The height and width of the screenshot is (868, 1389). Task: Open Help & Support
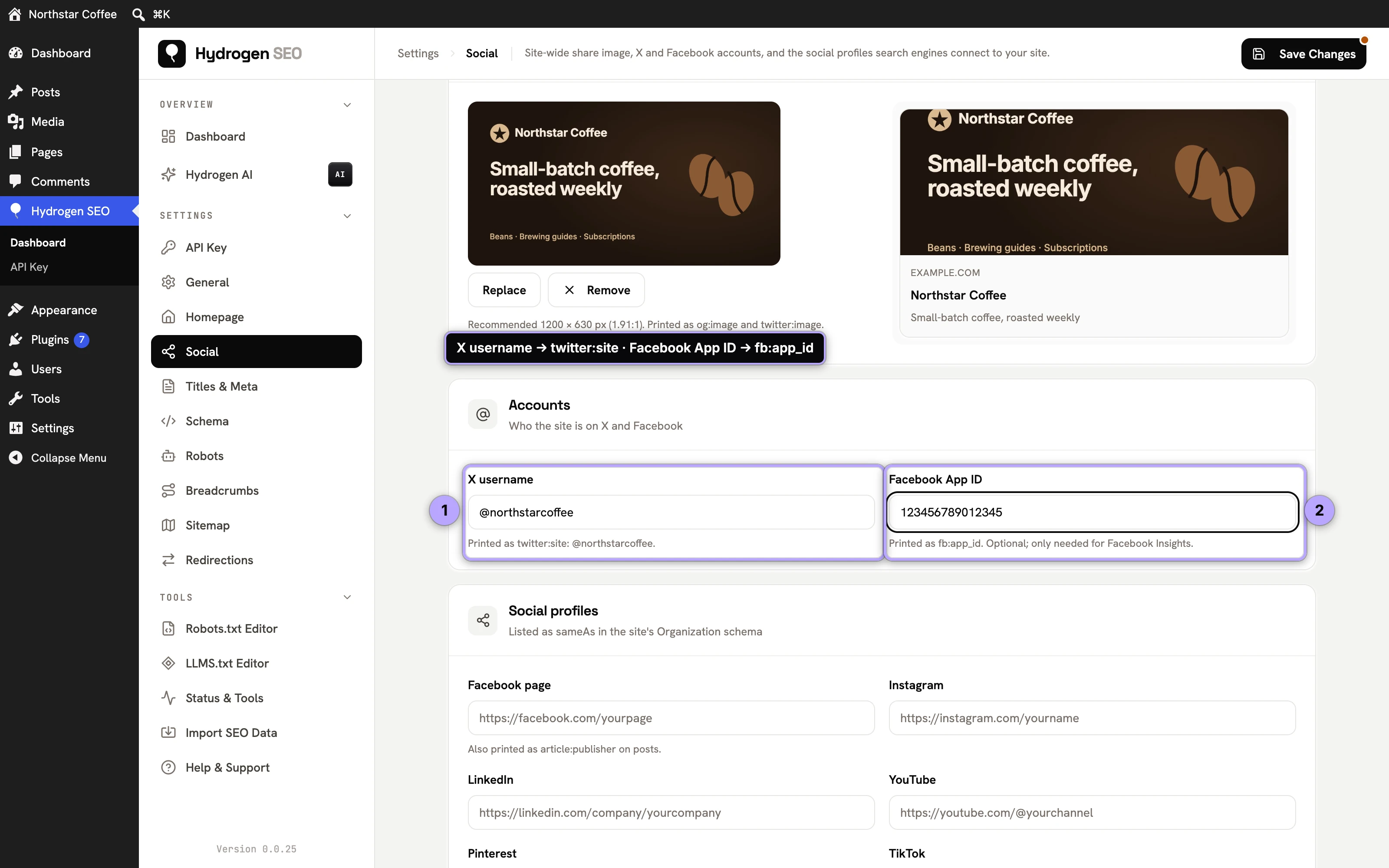(x=256, y=768)
